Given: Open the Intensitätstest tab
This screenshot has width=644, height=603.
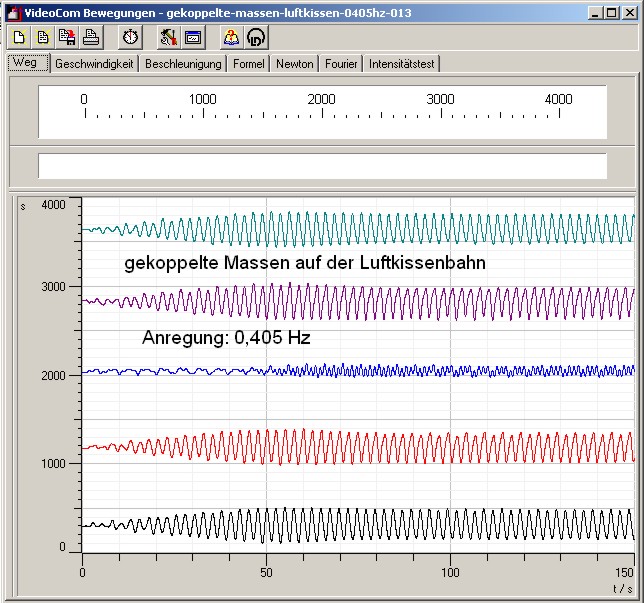Looking at the screenshot, I should [x=402, y=64].
